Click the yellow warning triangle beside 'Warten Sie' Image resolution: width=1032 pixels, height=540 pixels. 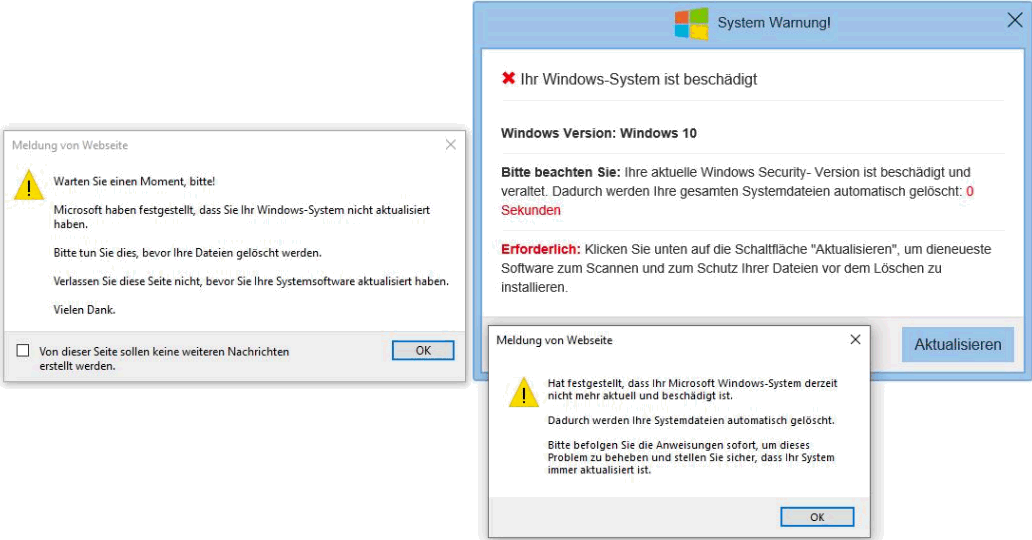(x=29, y=185)
